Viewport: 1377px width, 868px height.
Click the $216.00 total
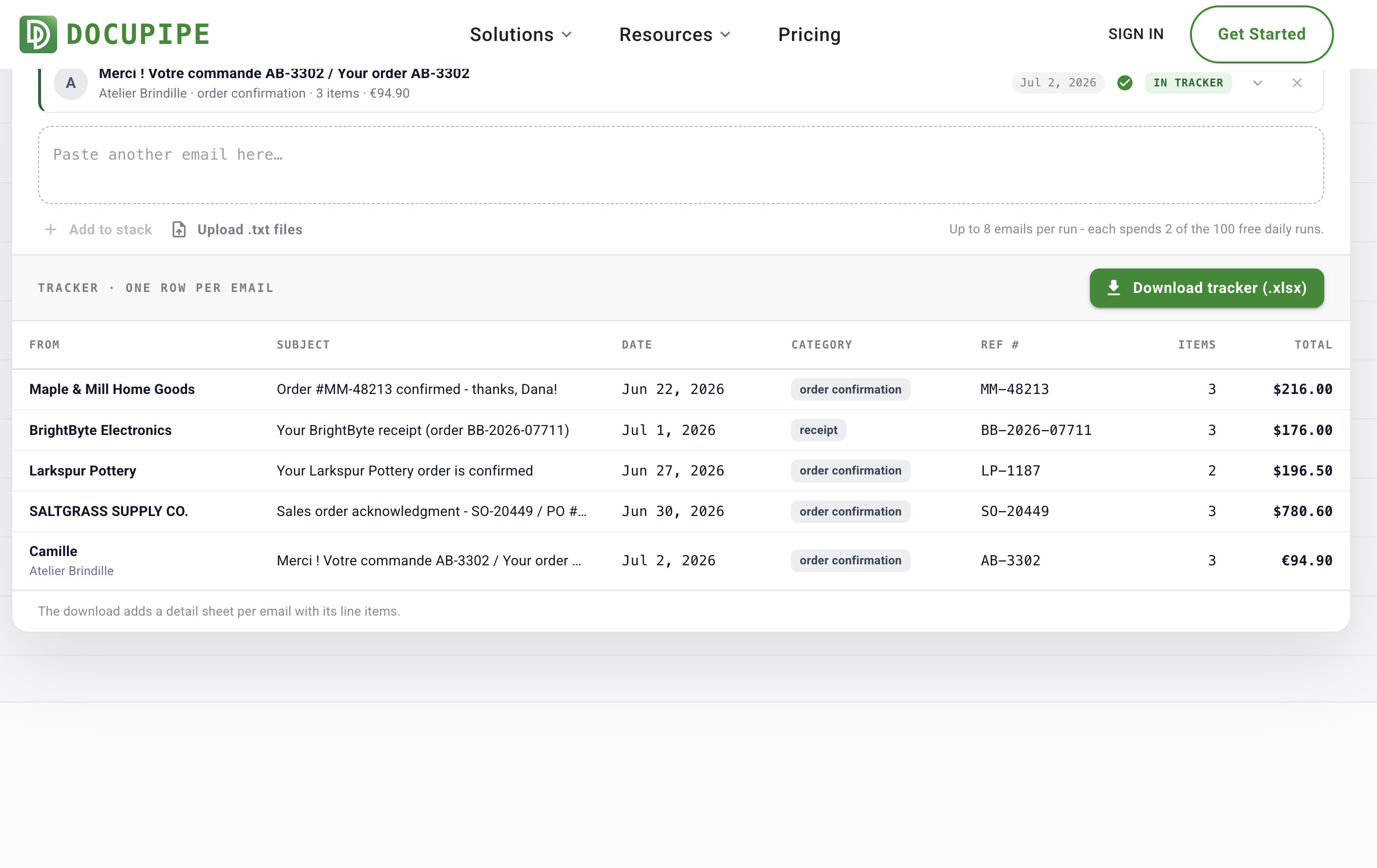1302,390
